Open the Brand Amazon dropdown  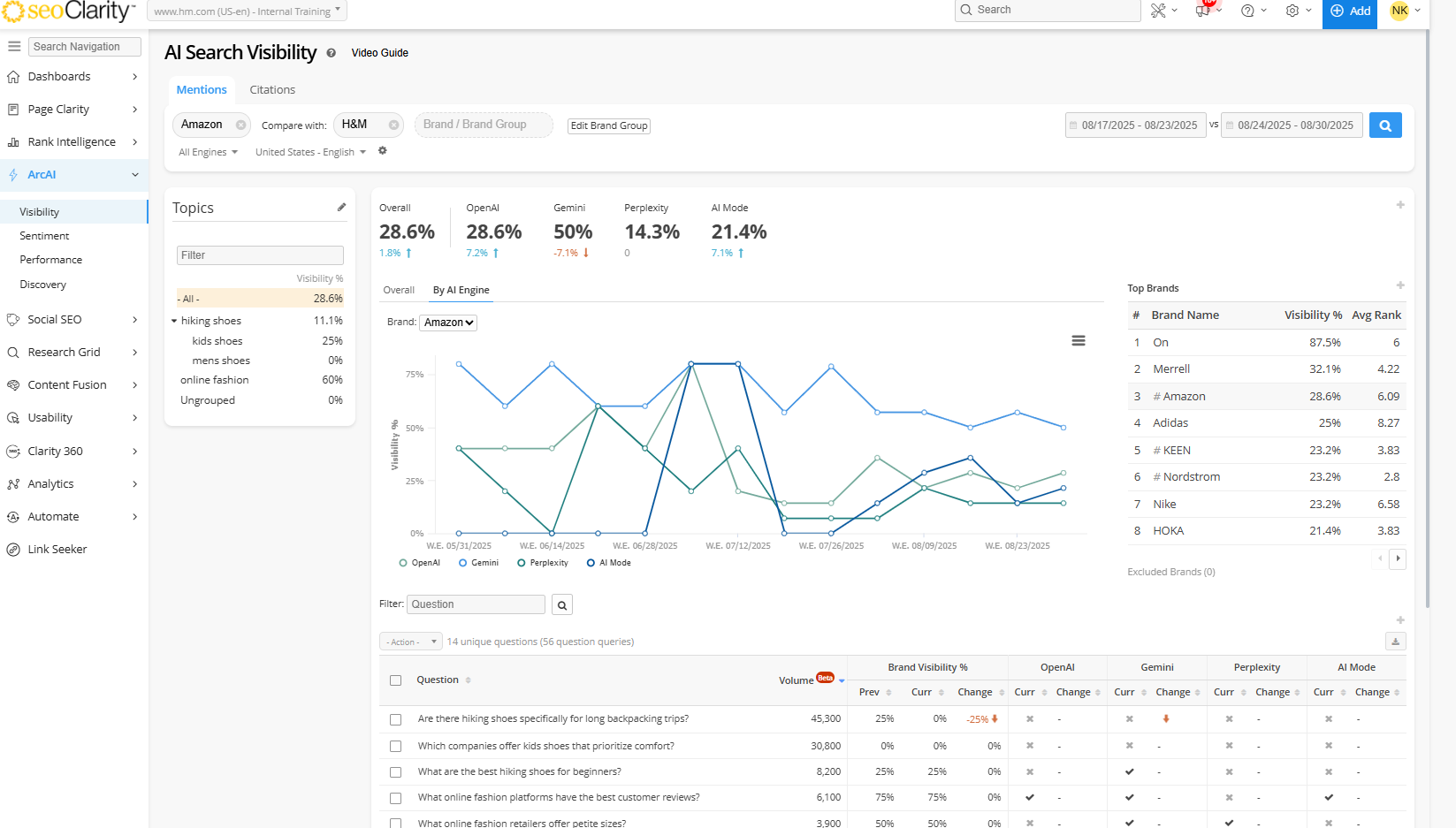point(448,323)
